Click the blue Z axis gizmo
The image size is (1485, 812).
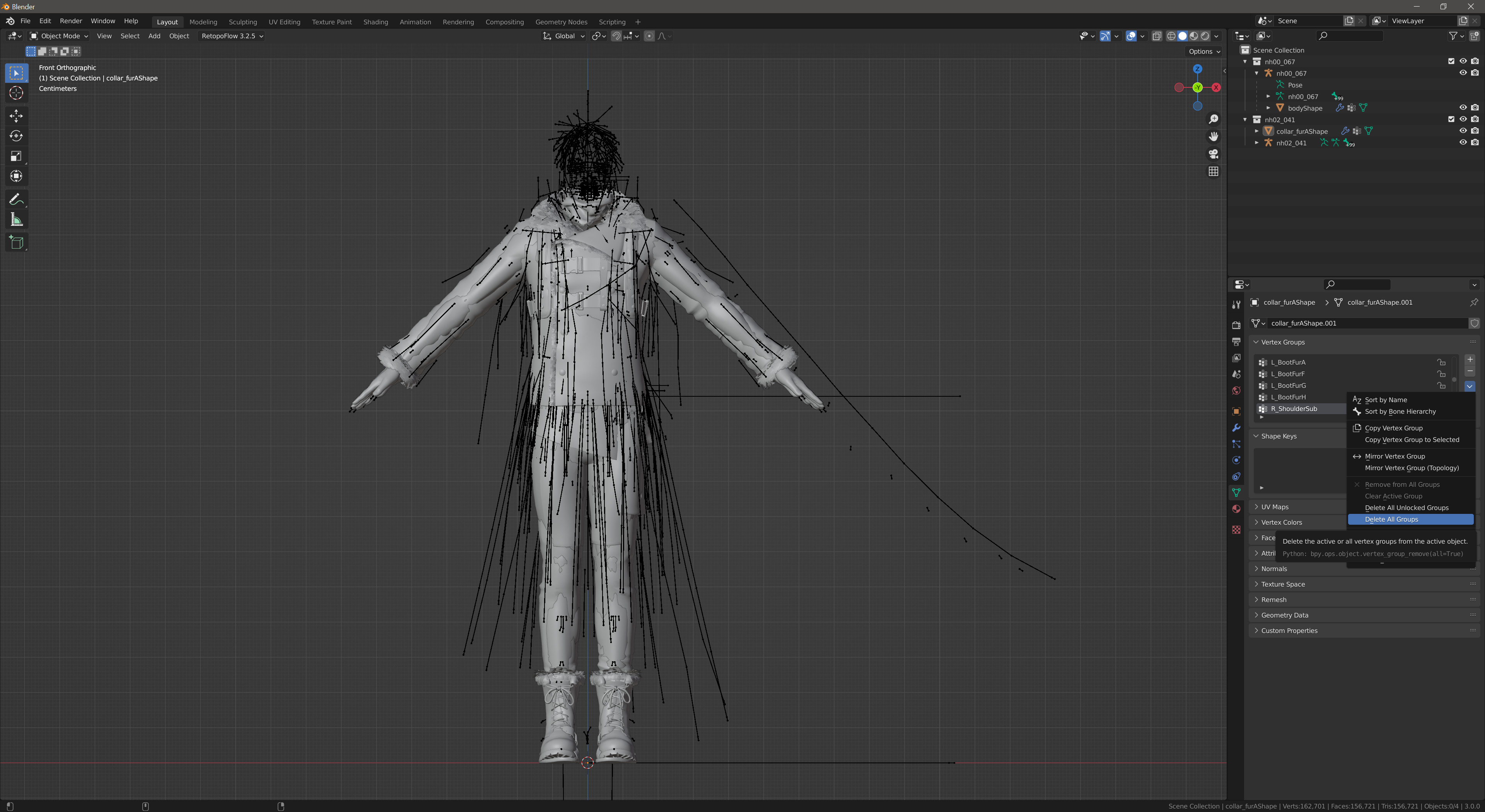[x=1197, y=69]
